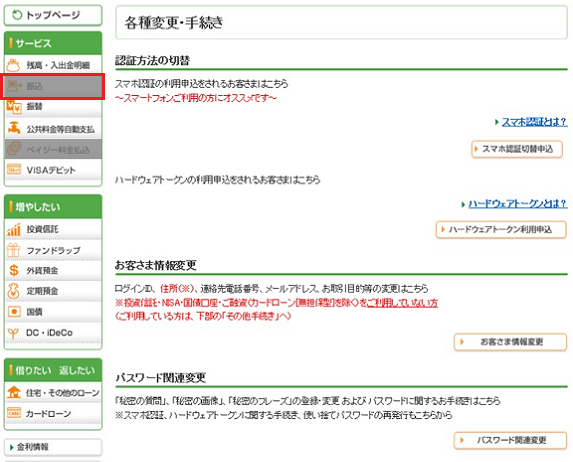Open the house icon for 住宅・その他のローン

[x=14, y=392]
